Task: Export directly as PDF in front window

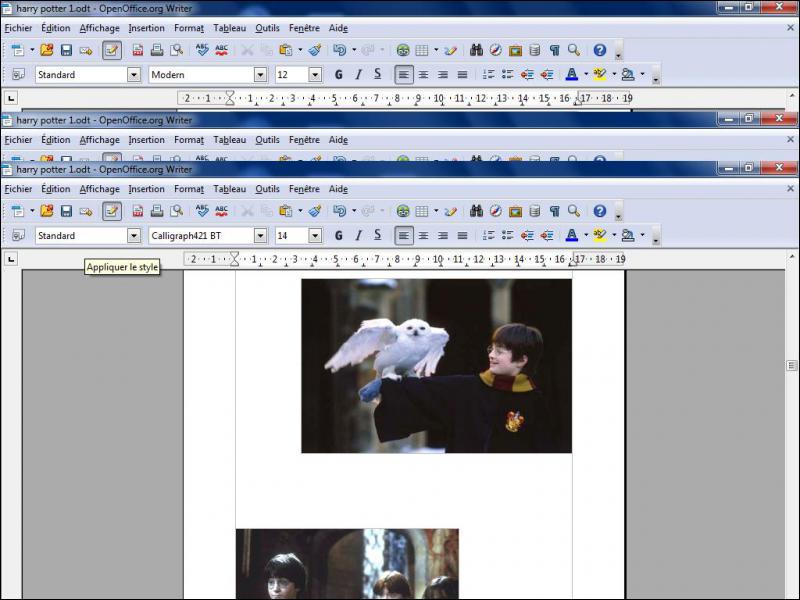Action: (138, 211)
